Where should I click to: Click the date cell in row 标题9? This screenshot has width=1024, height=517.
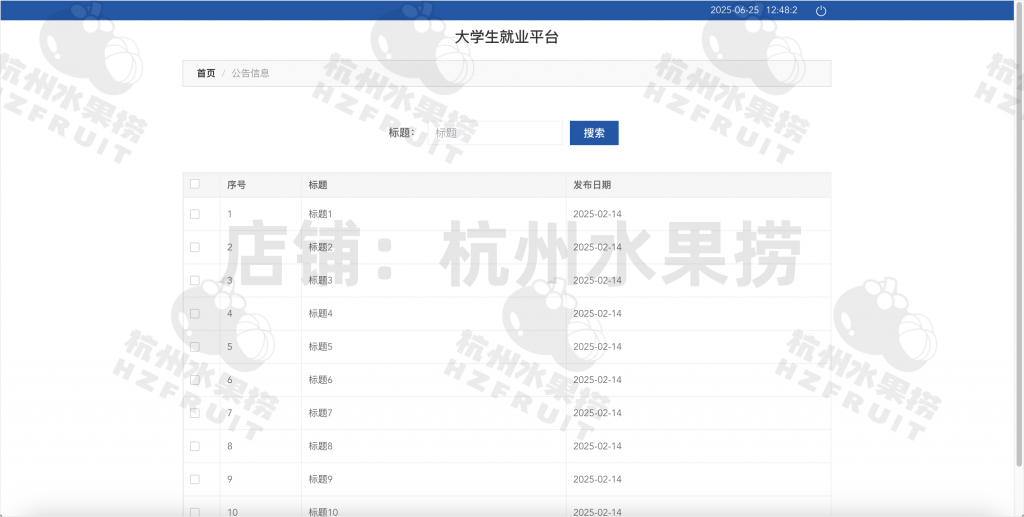point(698,479)
